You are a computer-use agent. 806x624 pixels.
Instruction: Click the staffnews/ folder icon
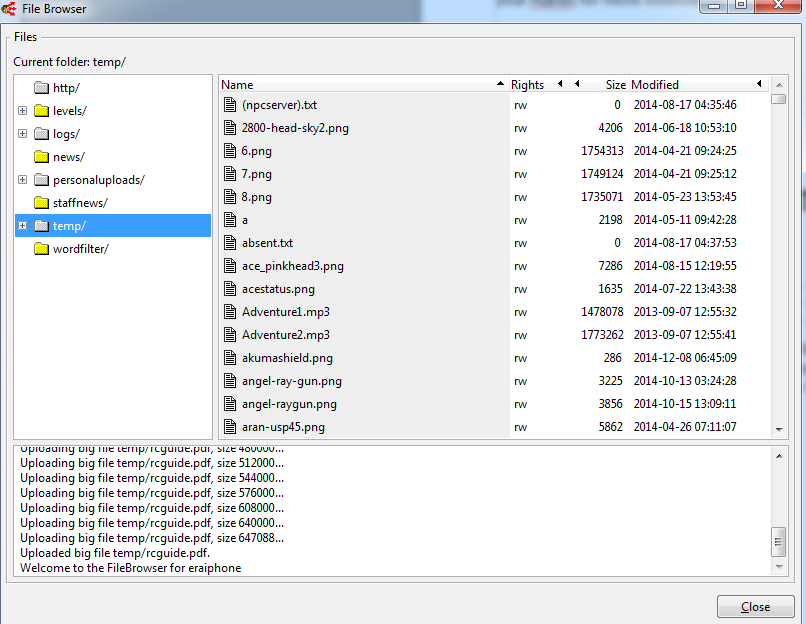[x=41, y=203]
